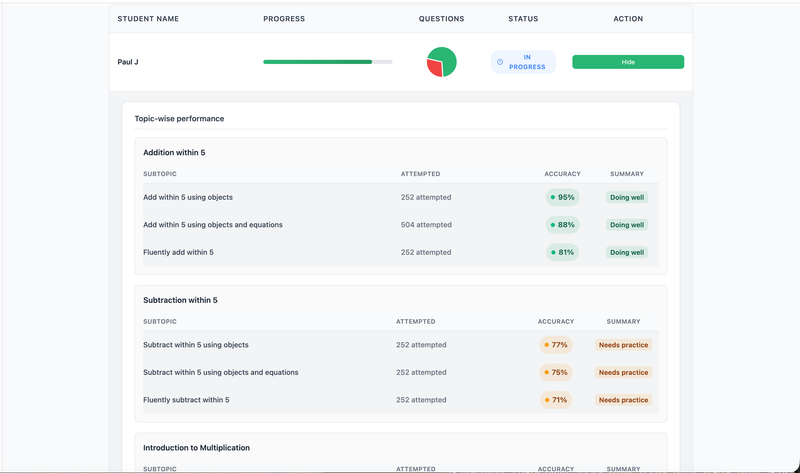This screenshot has height=473, width=800.
Task: Click the Hide button for Paul J
Action: (x=628, y=62)
